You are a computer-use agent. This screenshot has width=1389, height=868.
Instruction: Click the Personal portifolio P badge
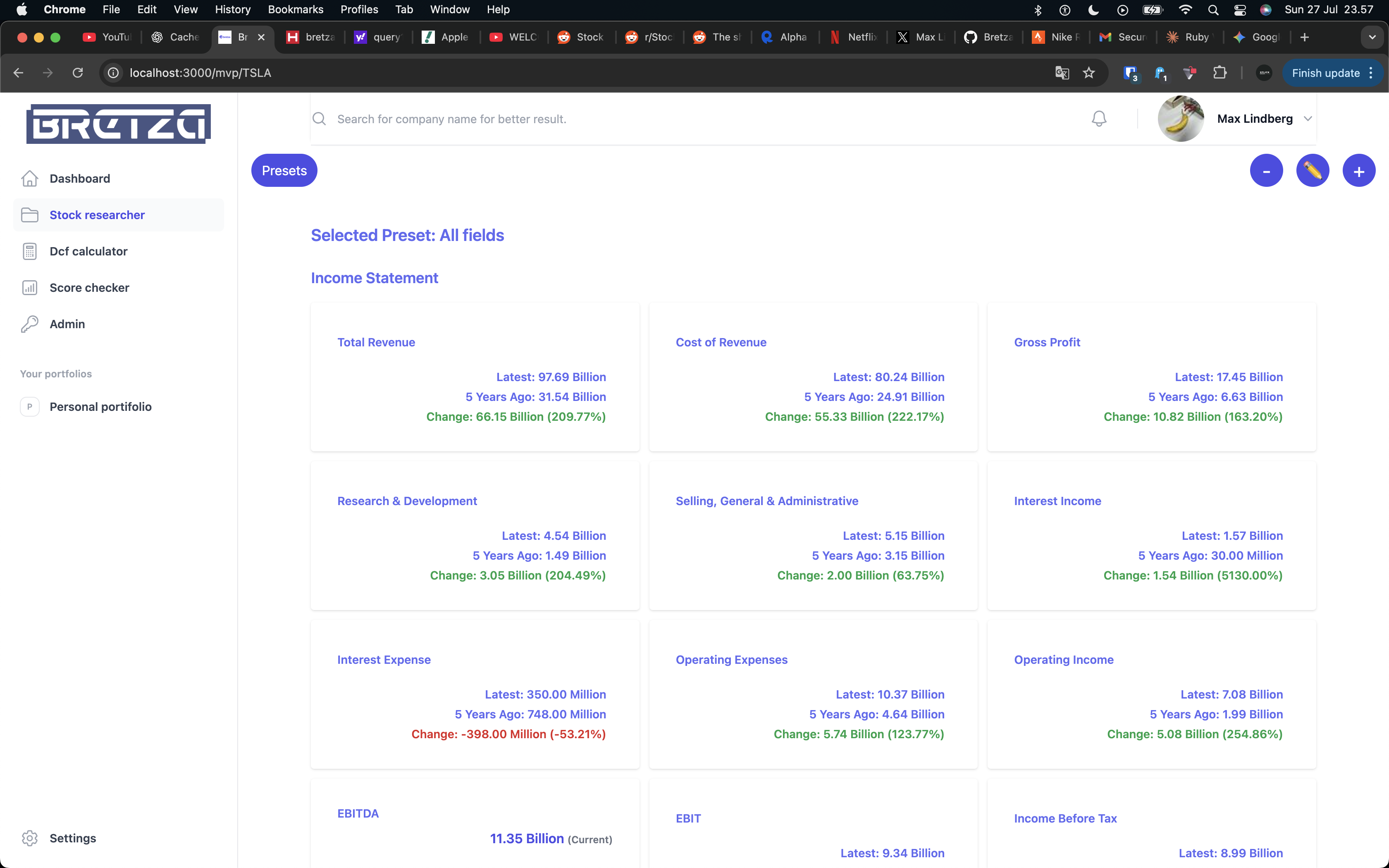pos(30,406)
